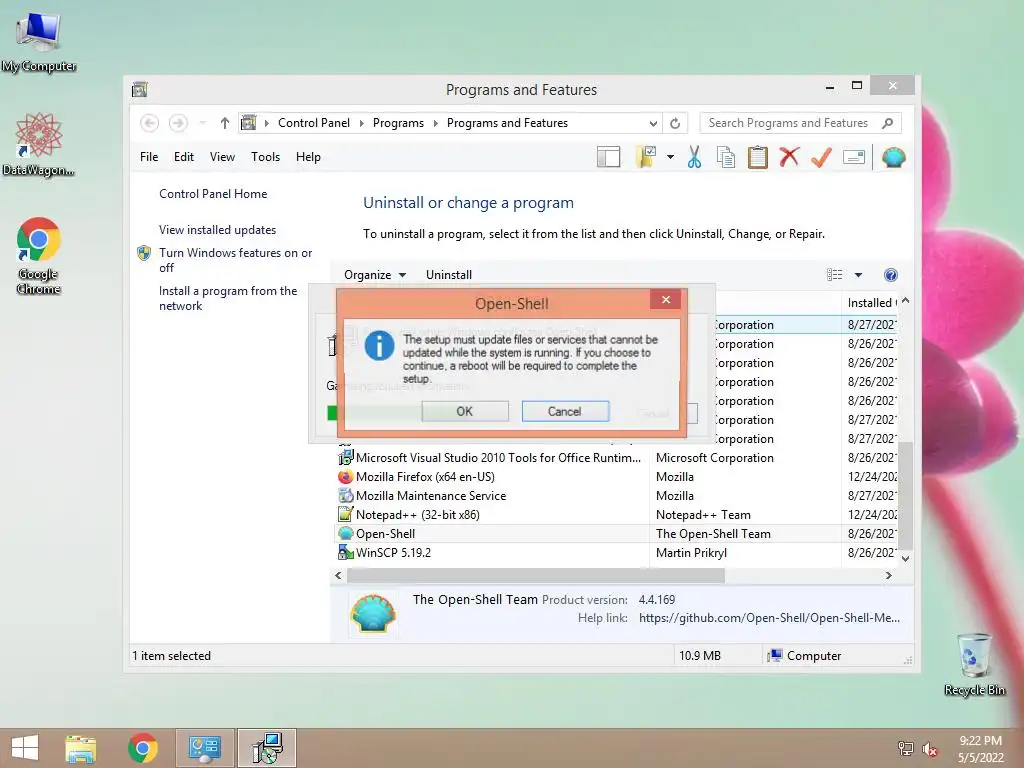Image resolution: width=1024 pixels, height=768 pixels.
Task: Click the folder options toolbar icon
Action: pyautogui.click(x=645, y=157)
